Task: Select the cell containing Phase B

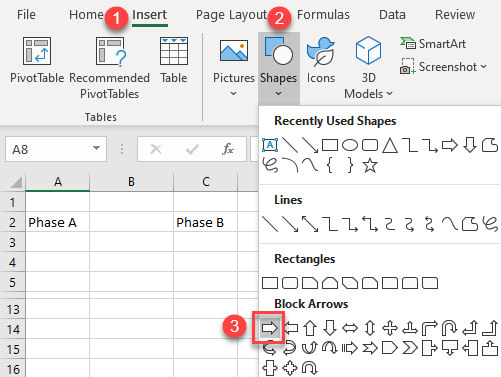Action: point(205,222)
